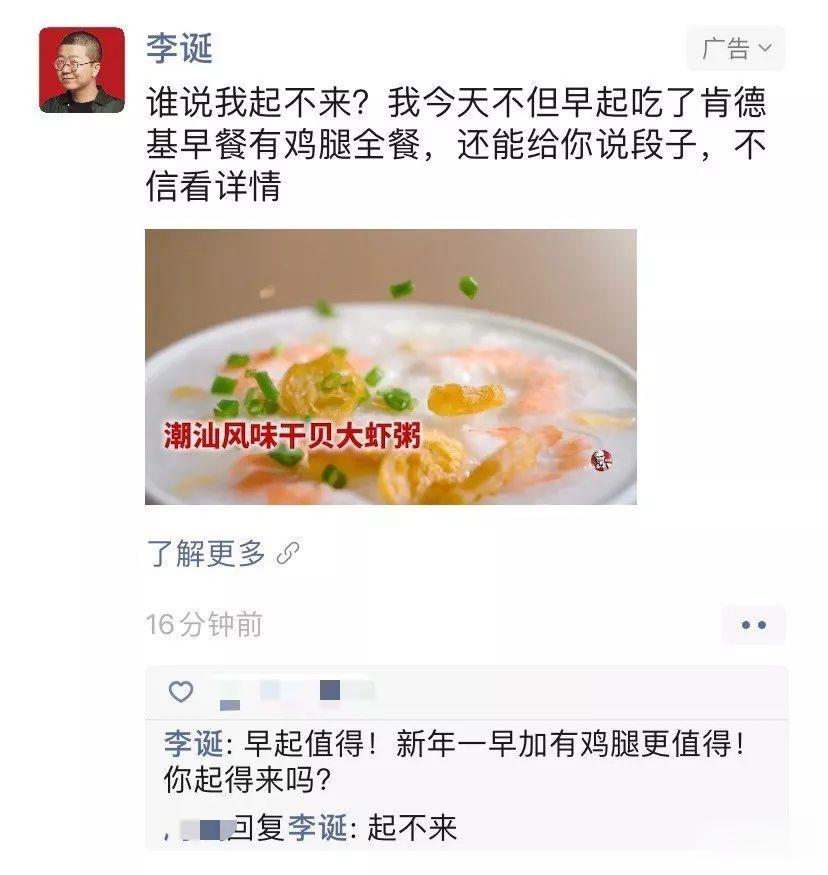The width and height of the screenshot is (828, 875).
Task: Open the two-dot comment menu button
Action: click(754, 625)
